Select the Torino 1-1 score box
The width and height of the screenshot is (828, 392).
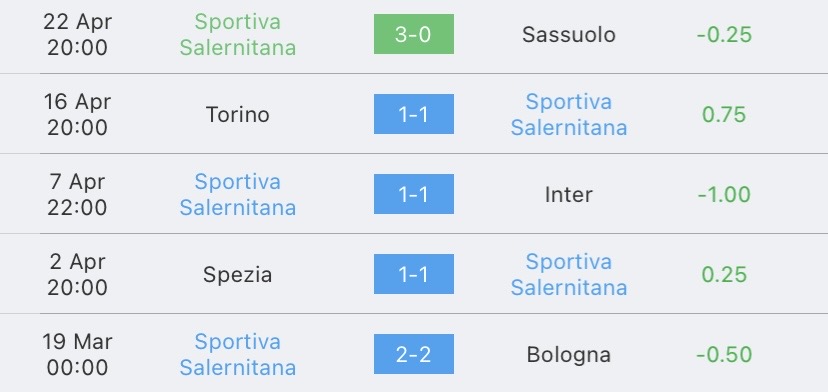pos(413,114)
